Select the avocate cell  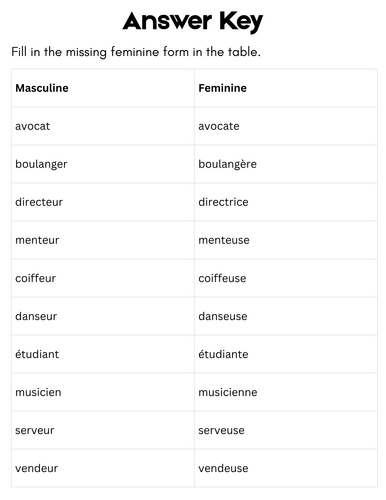[286, 126]
